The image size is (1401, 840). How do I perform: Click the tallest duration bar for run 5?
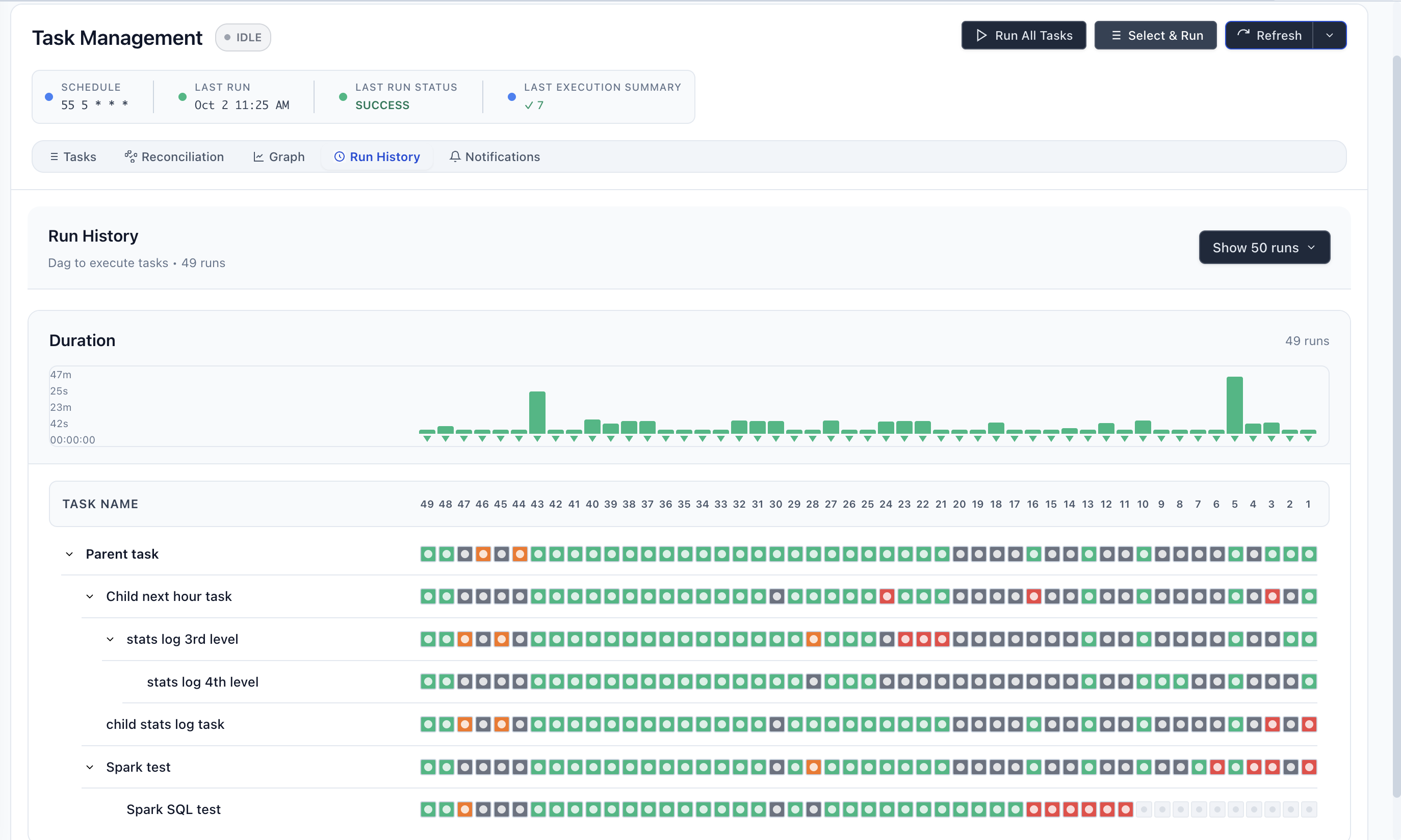click(1234, 405)
